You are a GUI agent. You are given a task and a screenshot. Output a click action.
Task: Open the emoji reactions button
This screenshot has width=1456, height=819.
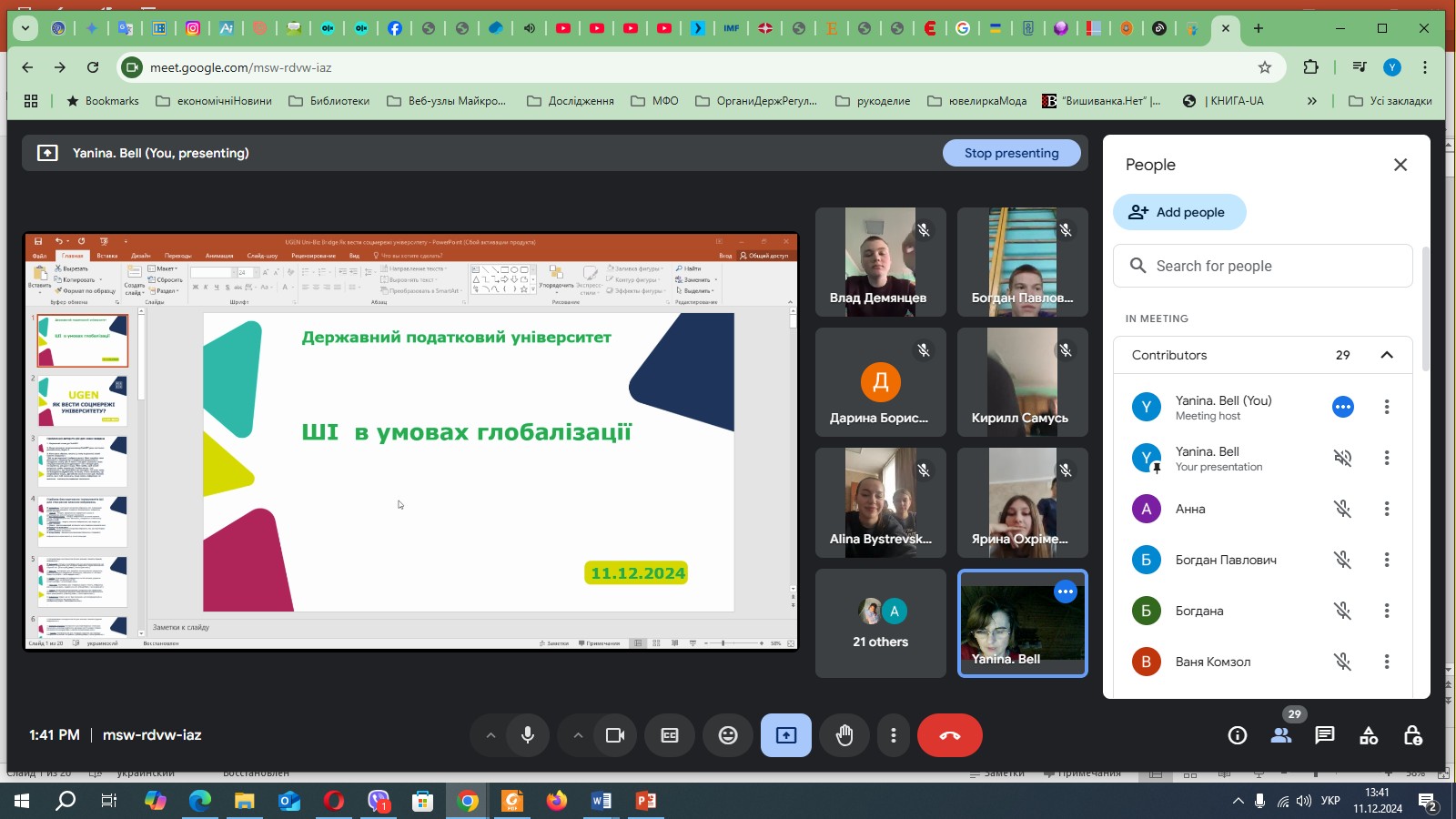tap(728, 735)
